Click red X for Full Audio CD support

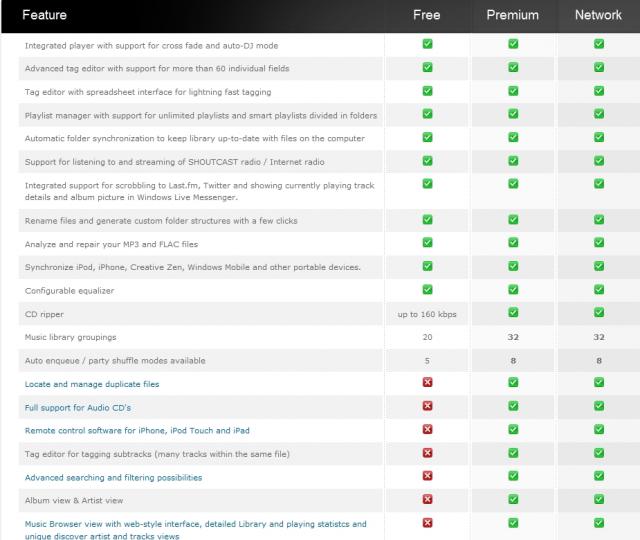[x=427, y=406]
